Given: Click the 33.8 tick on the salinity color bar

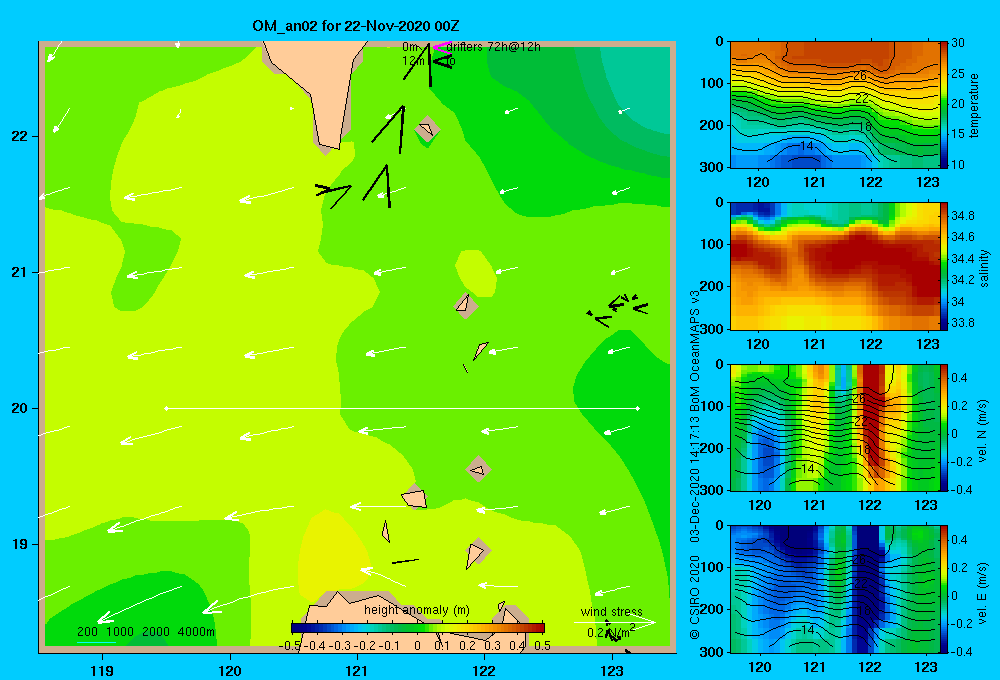Looking at the screenshot, I should click(962, 323).
